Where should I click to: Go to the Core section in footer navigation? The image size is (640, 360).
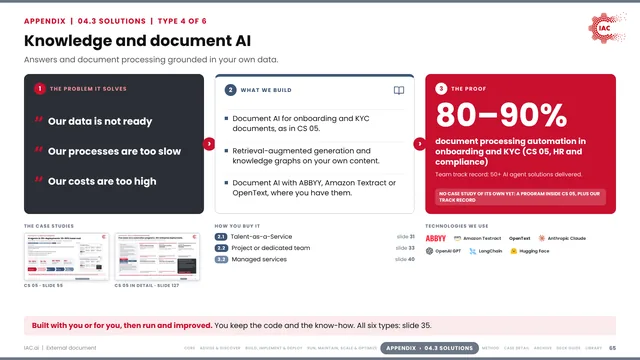[x=189, y=348]
